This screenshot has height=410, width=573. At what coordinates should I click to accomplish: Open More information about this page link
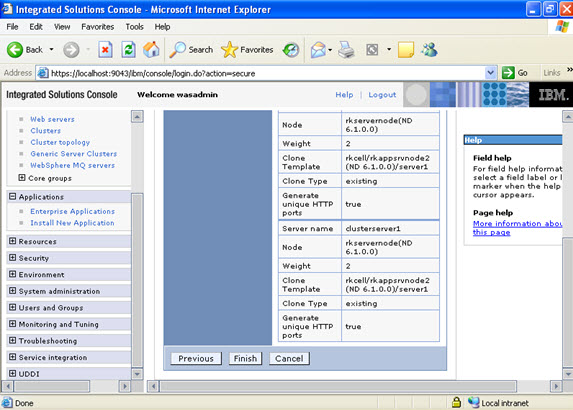click(x=517, y=228)
